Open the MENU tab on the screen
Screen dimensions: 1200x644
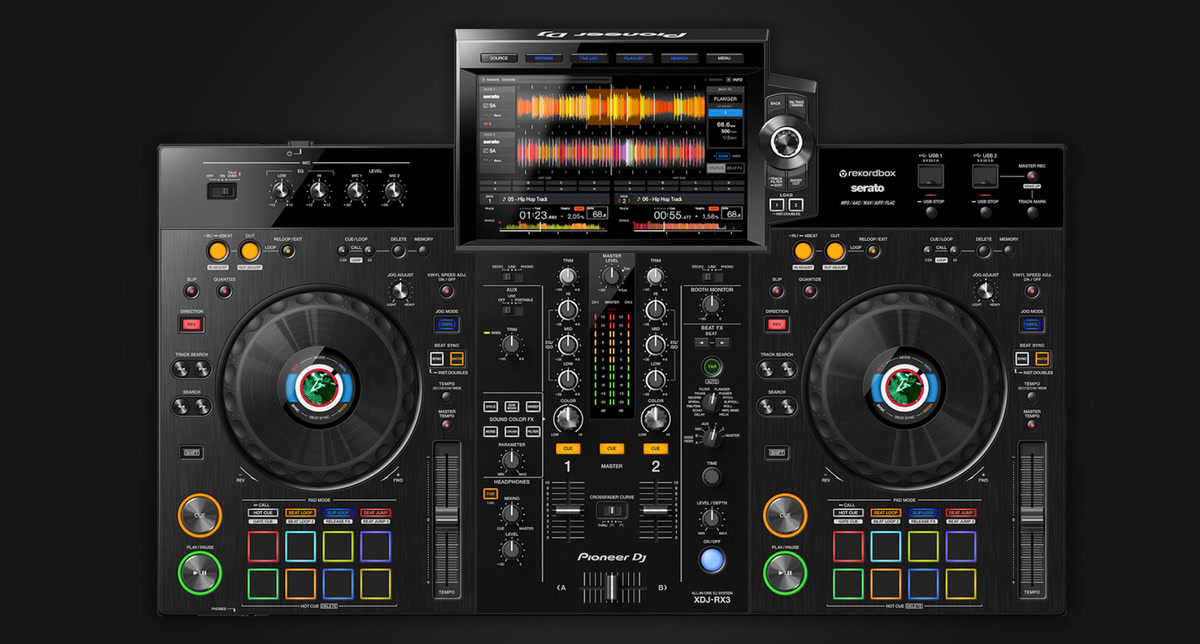point(724,58)
